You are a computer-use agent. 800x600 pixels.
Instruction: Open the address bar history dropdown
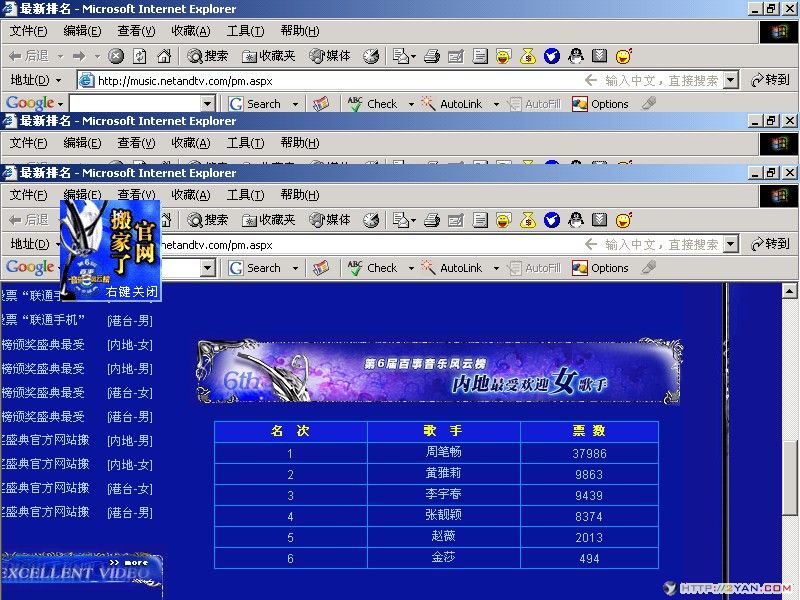pos(730,243)
